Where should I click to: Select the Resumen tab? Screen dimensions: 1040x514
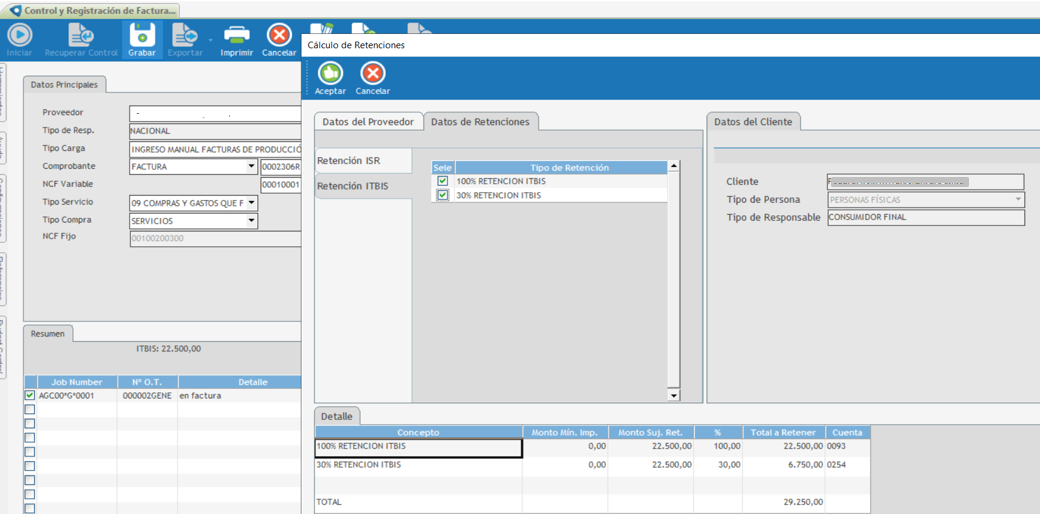pos(48,334)
